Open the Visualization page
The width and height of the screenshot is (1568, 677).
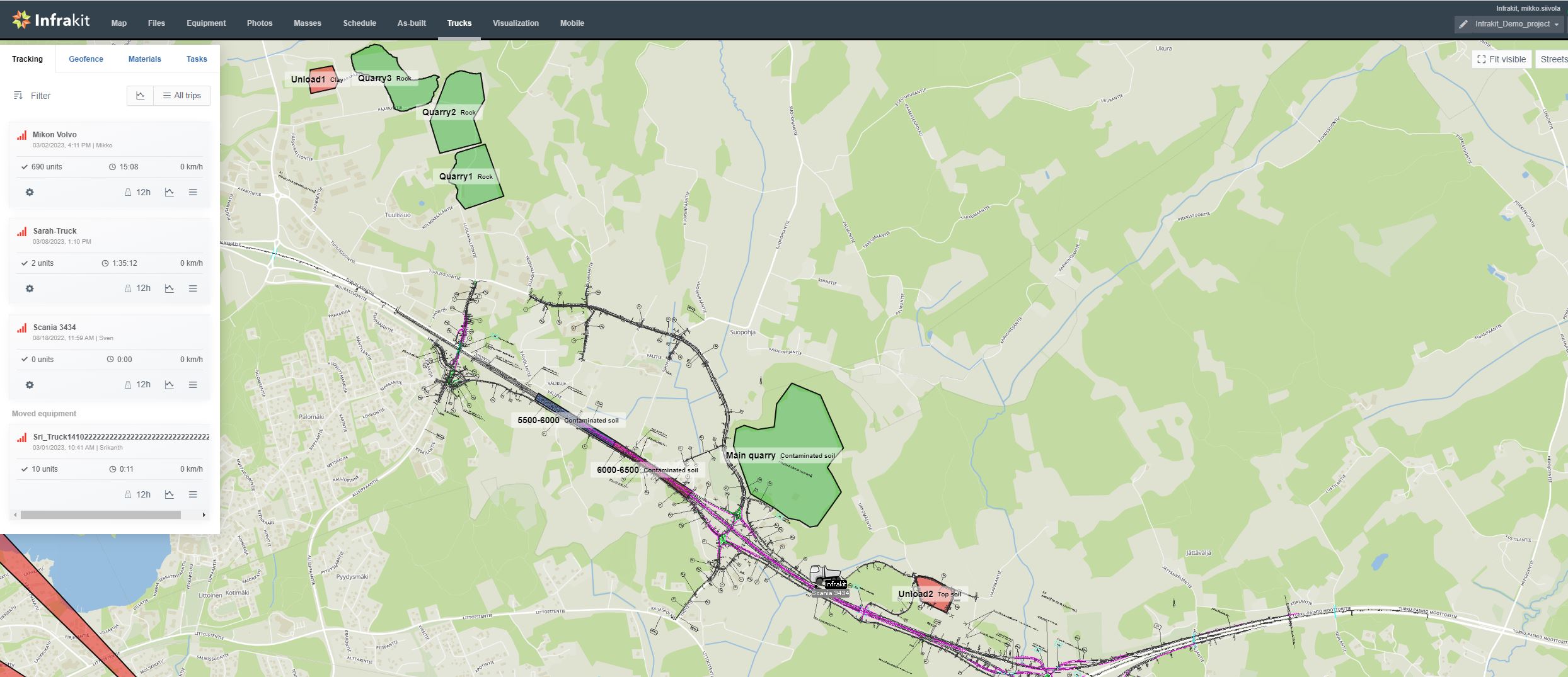point(516,23)
